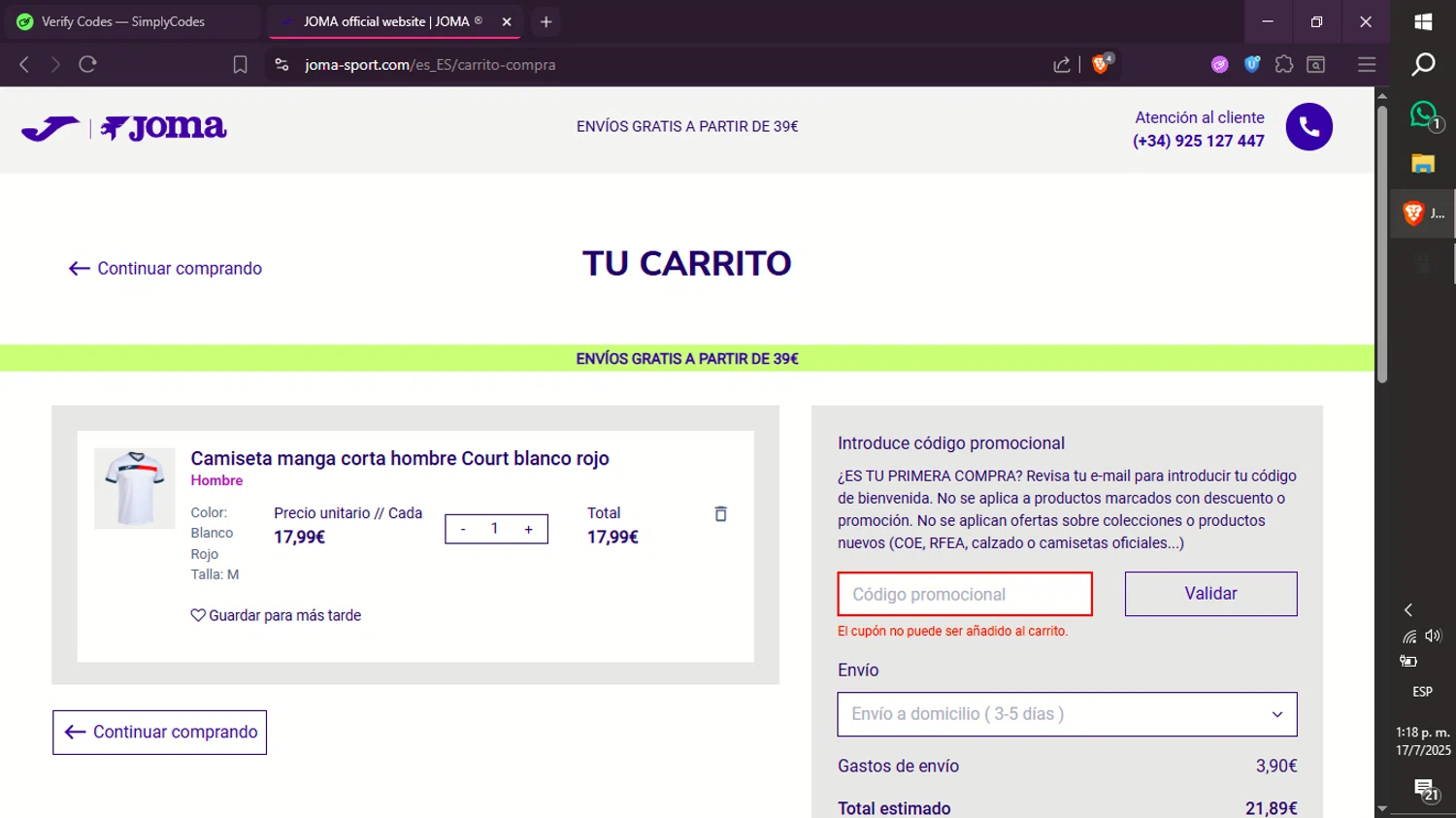Click the heart icon next to Guardar
The image size is (1456, 818).
(x=198, y=615)
